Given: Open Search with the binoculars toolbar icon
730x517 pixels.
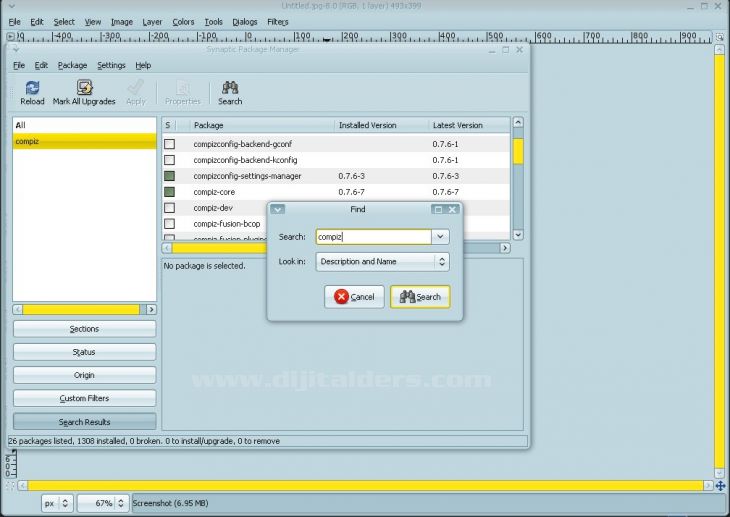Looking at the screenshot, I should tap(230, 88).
